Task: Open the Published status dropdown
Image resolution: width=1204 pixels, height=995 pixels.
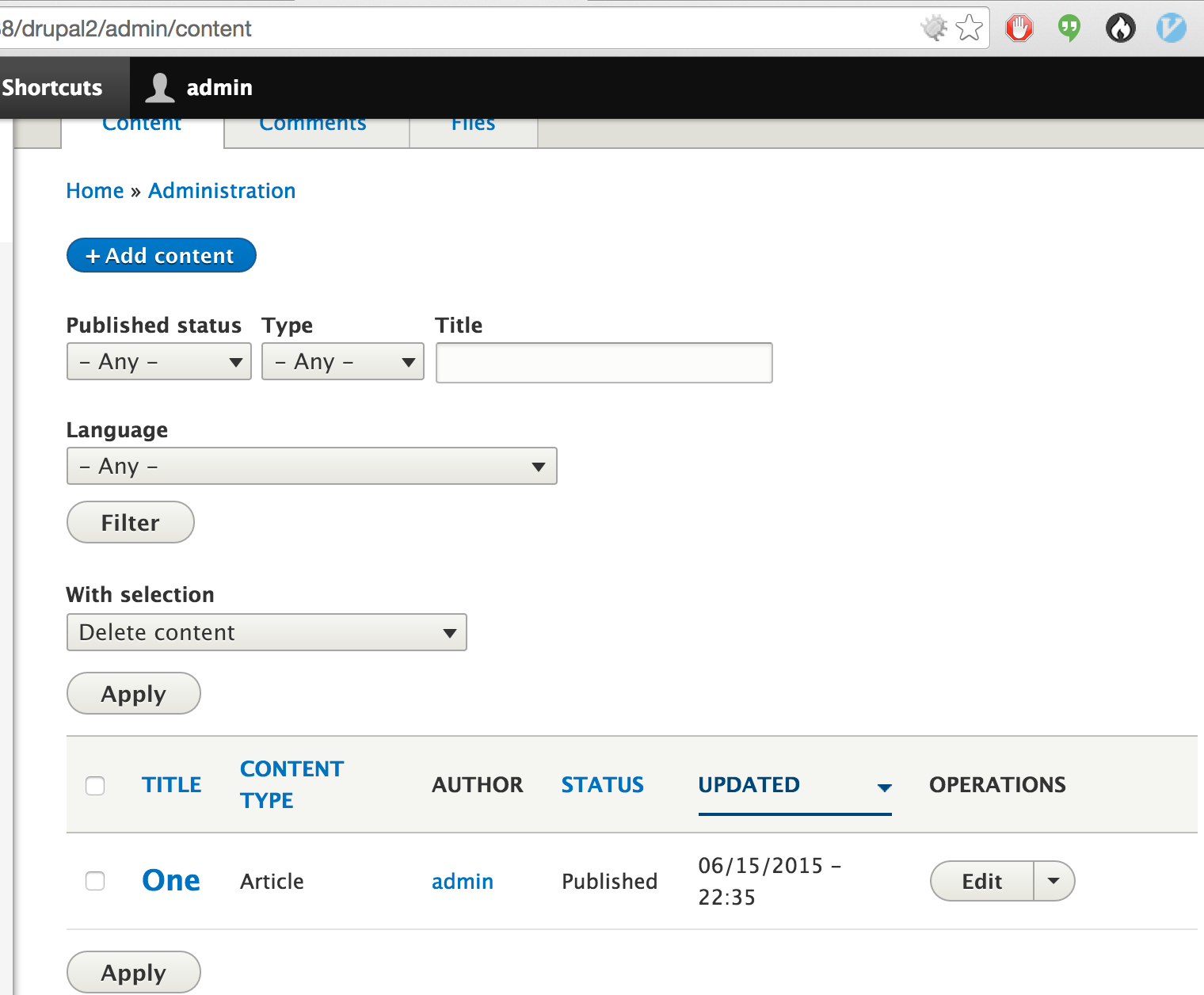Action: tap(158, 361)
